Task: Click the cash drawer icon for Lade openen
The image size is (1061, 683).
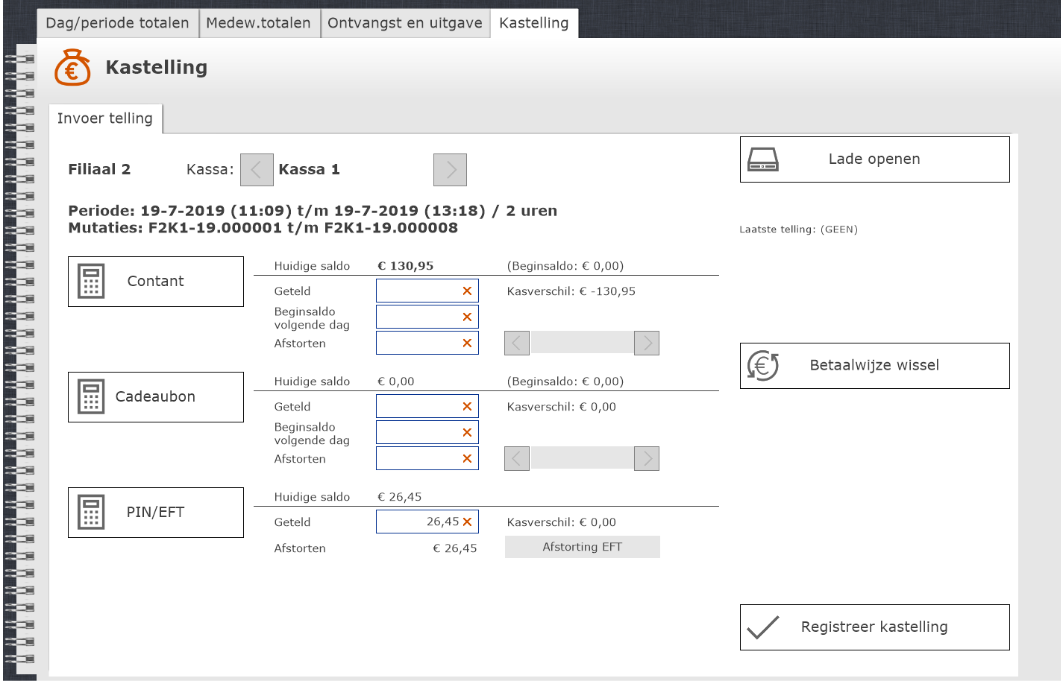Action: (x=763, y=160)
